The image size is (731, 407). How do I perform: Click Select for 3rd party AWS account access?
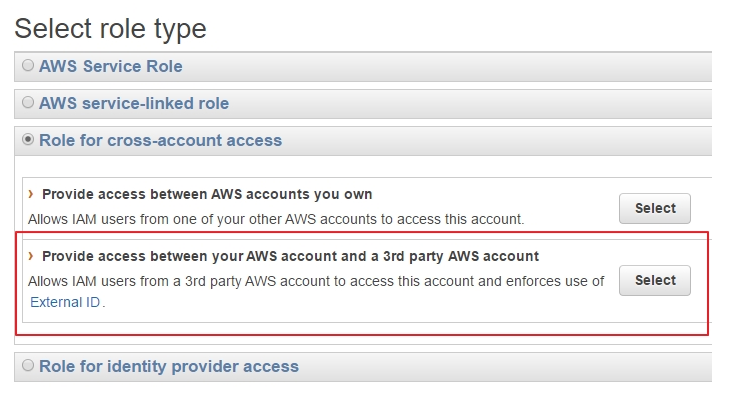click(655, 280)
